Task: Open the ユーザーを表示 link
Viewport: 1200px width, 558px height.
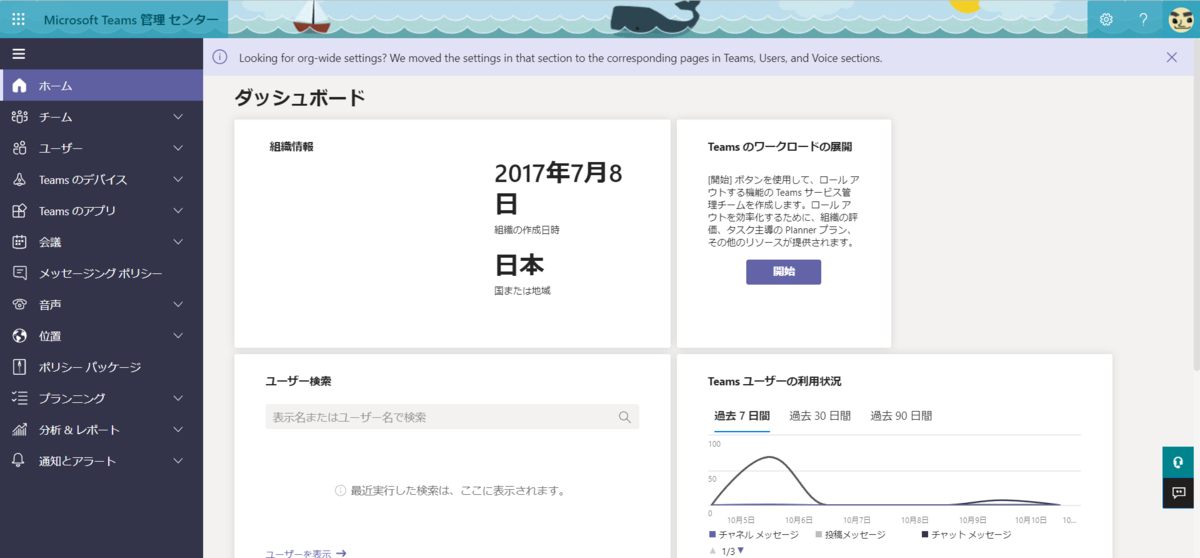Action: (x=306, y=552)
